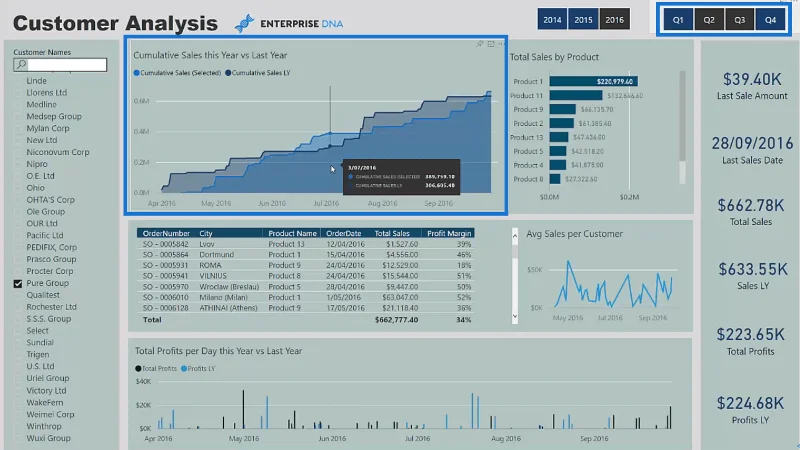Screen dimensions: 800x450
Task: Click the Profits LY legend marker
Action: pyautogui.click(x=184, y=368)
